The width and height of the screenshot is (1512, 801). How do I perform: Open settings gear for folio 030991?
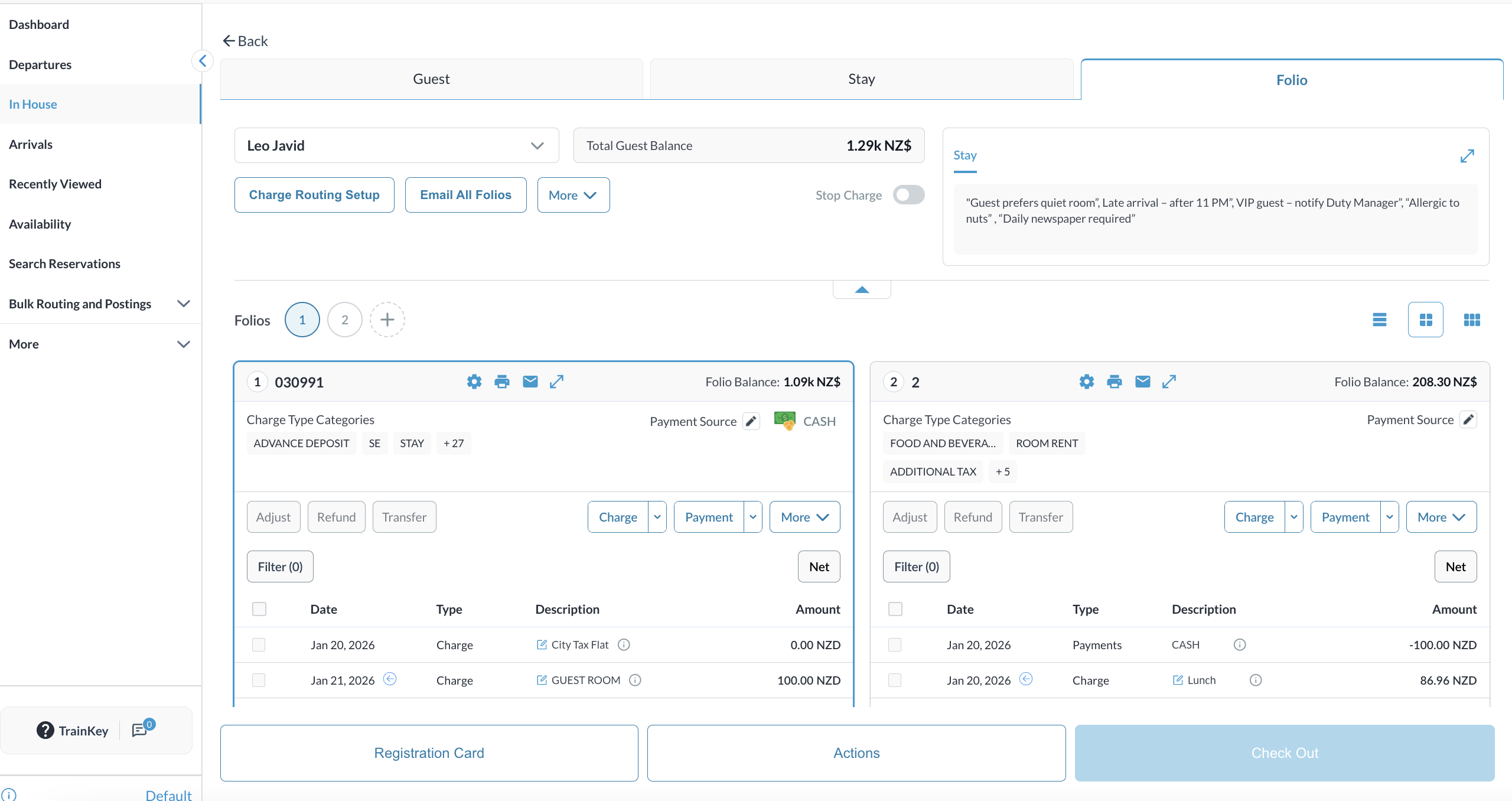pos(474,382)
